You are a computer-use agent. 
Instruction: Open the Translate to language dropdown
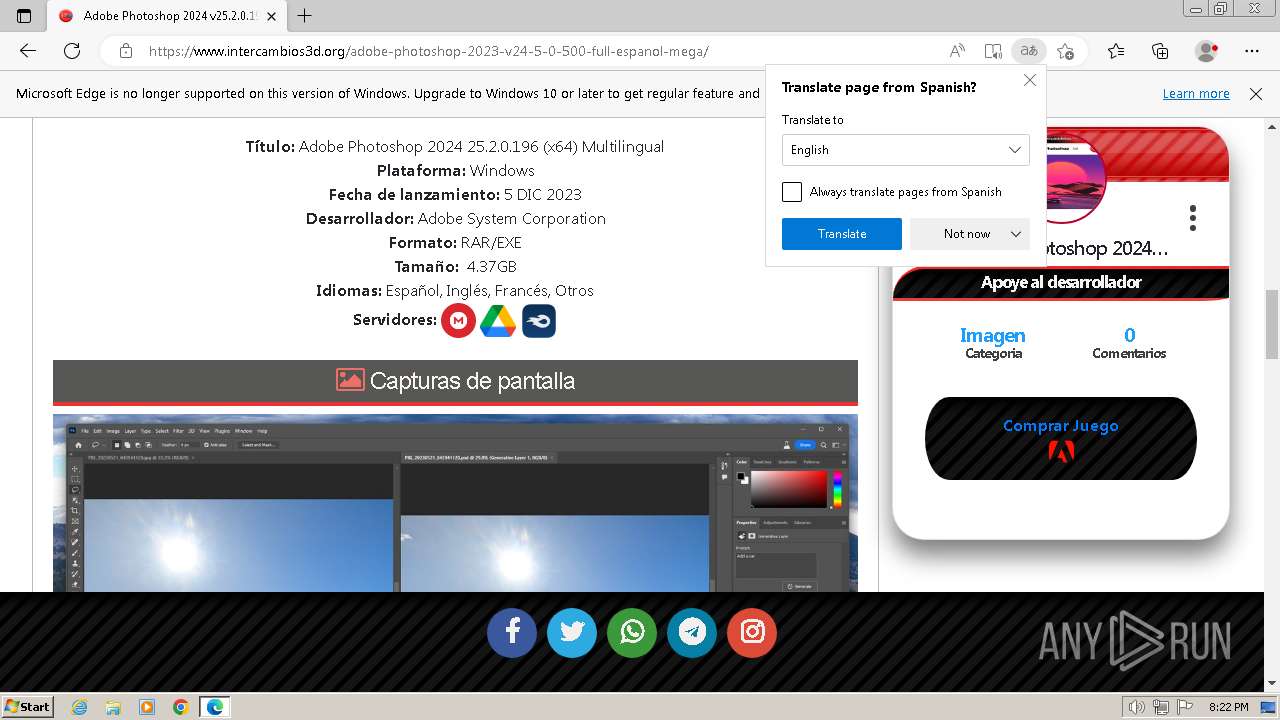click(906, 150)
